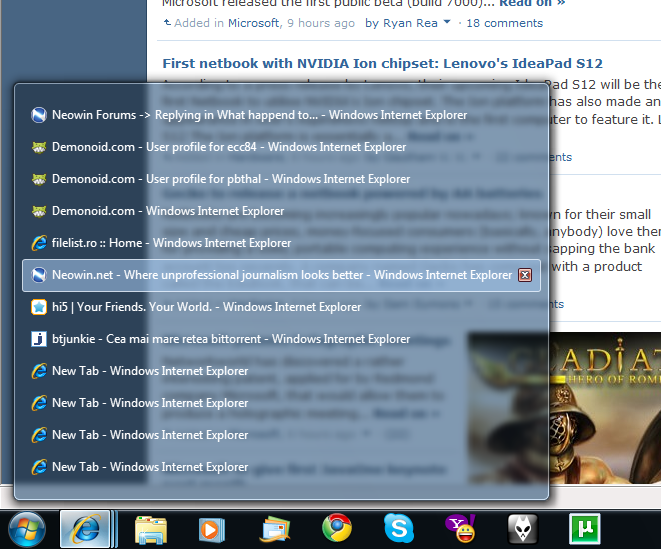Select Neowin.net unprofessional journalism entry
Image resolution: width=661 pixels, height=549 pixels.
pos(281,275)
